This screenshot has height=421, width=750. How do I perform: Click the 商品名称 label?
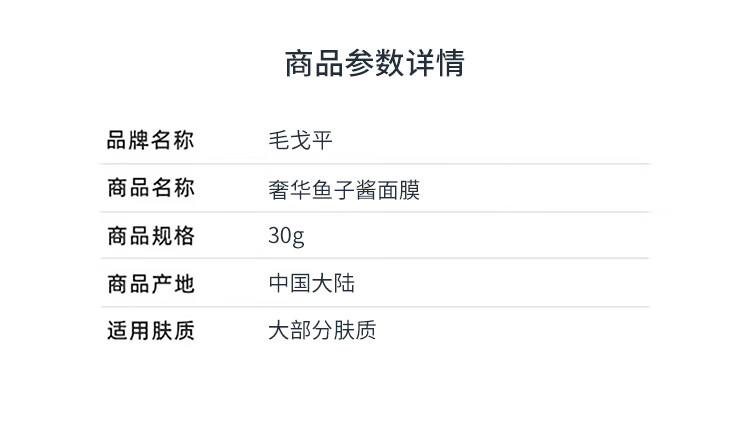(x=150, y=188)
